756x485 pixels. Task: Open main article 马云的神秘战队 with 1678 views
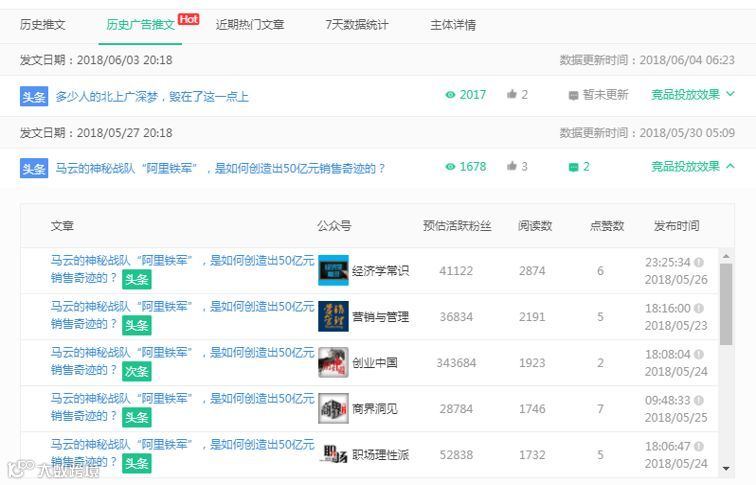point(220,168)
